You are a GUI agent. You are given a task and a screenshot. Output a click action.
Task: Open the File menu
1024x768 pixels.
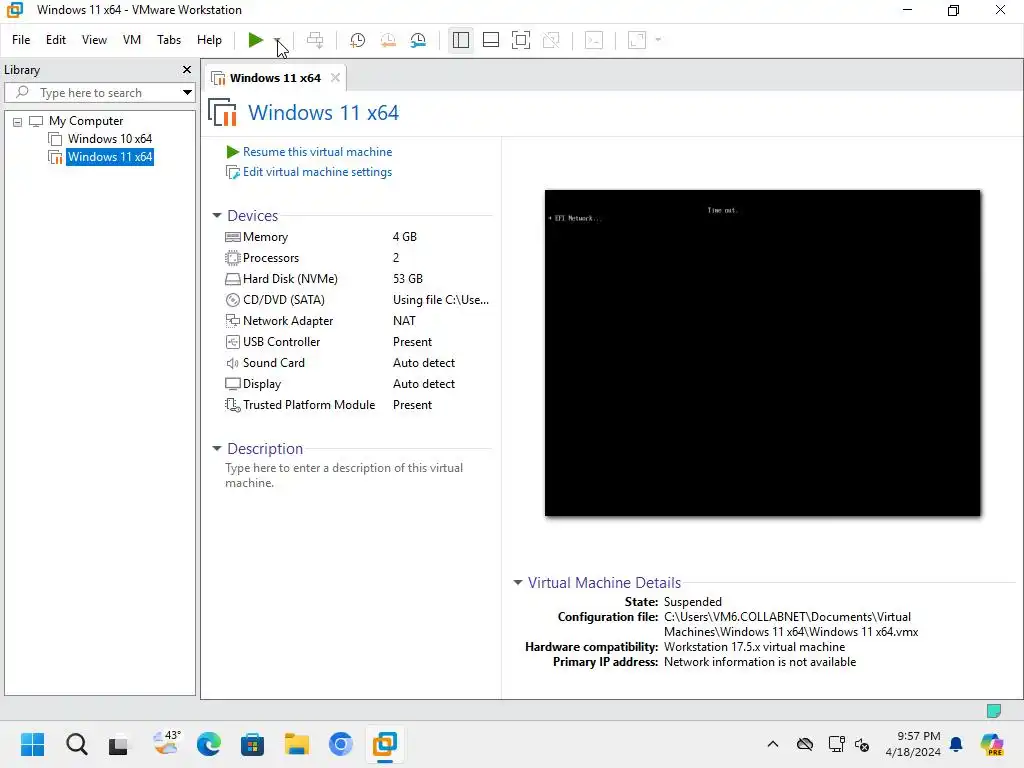click(x=21, y=40)
